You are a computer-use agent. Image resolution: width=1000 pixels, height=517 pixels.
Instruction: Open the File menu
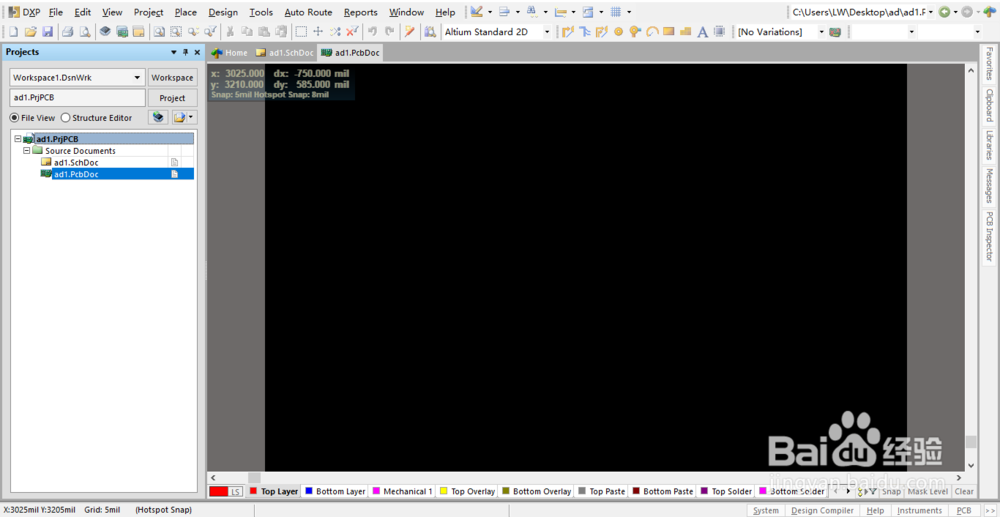56,12
